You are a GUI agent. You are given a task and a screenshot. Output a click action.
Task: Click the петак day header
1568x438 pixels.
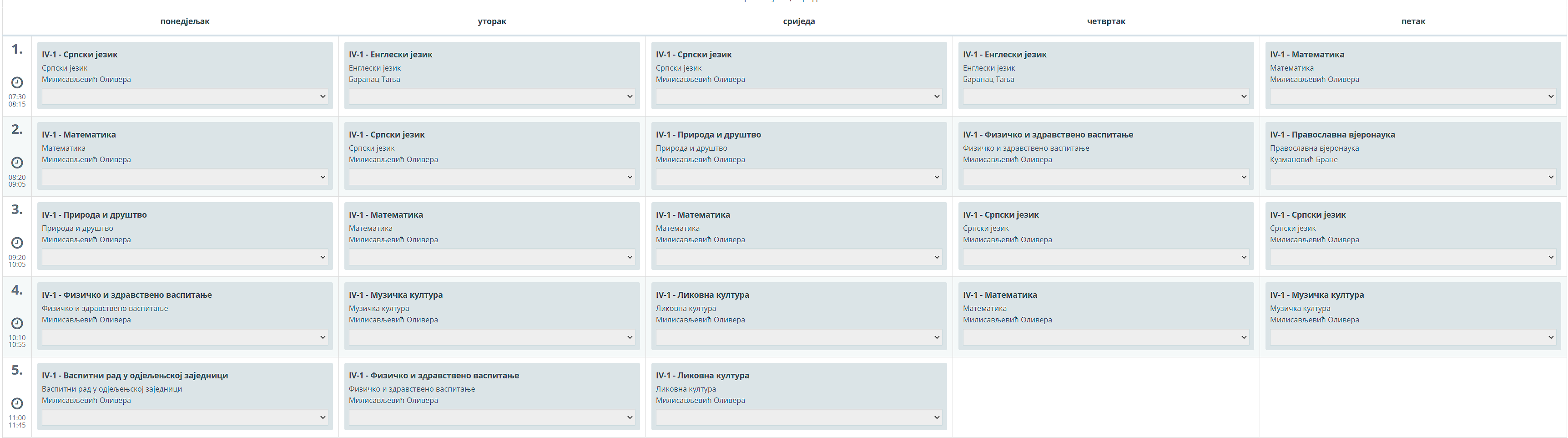tap(1413, 21)
